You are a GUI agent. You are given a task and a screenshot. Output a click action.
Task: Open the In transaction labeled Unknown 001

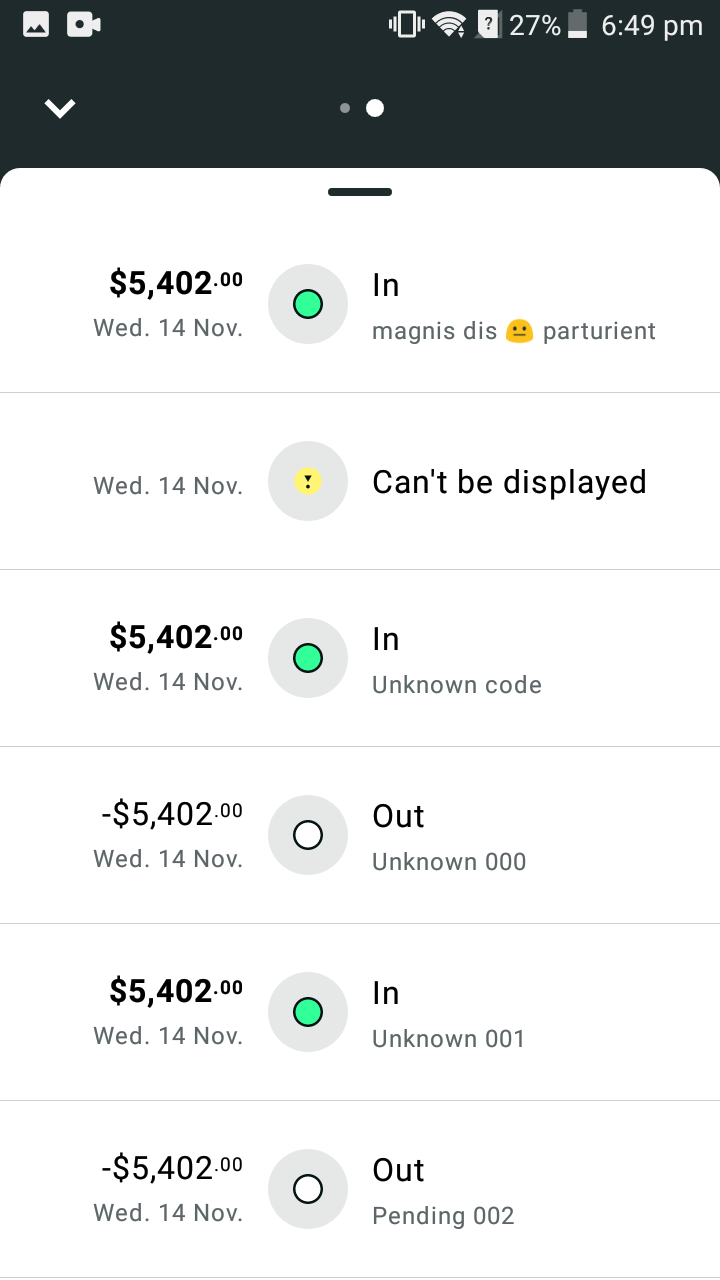(x=448, y=1014)
